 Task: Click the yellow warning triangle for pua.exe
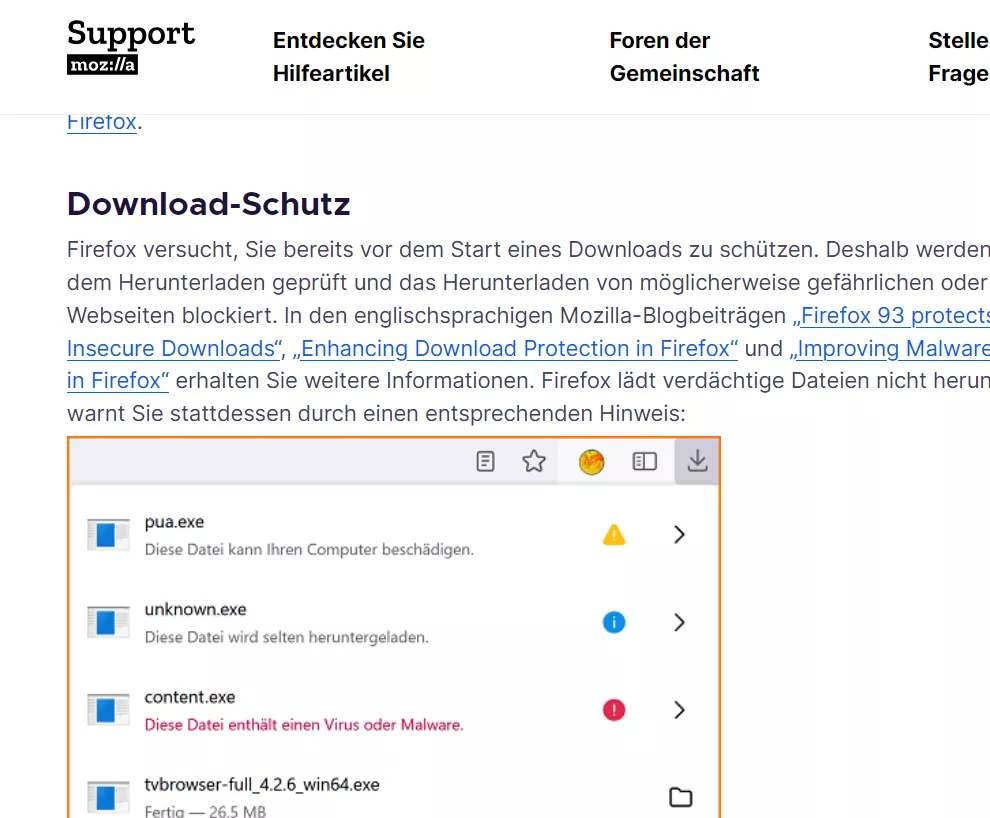614,535
